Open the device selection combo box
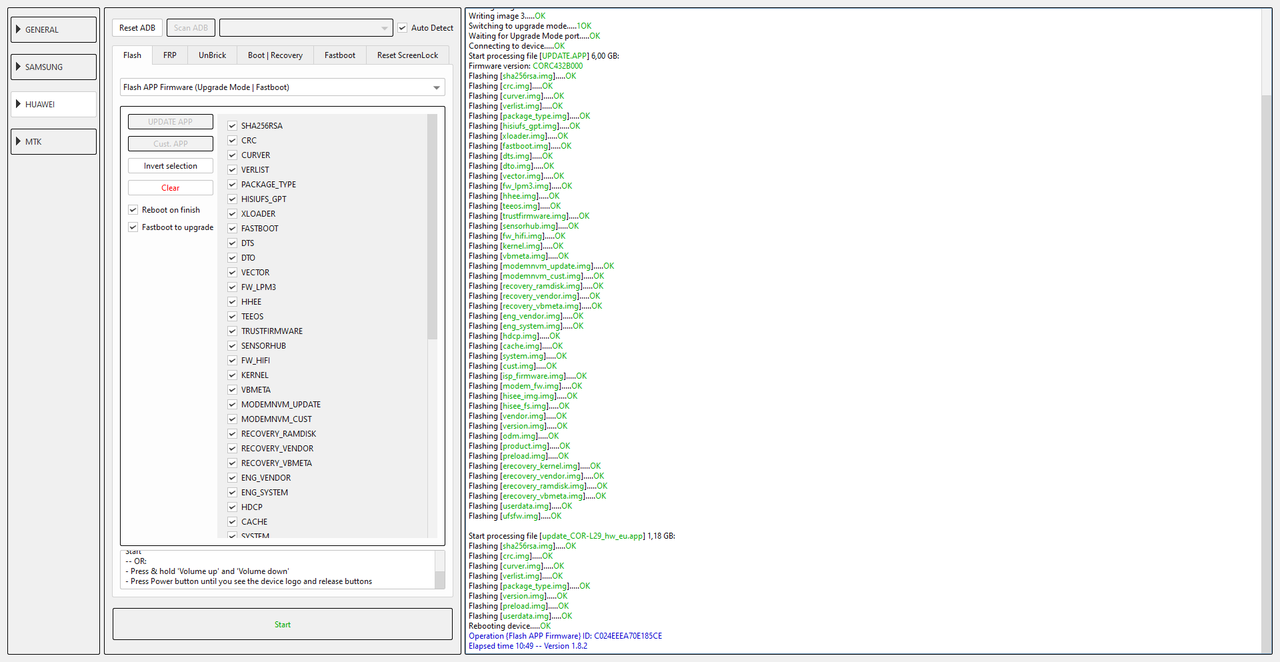The width and height of the screenshot is (1280, 662). 306,28
